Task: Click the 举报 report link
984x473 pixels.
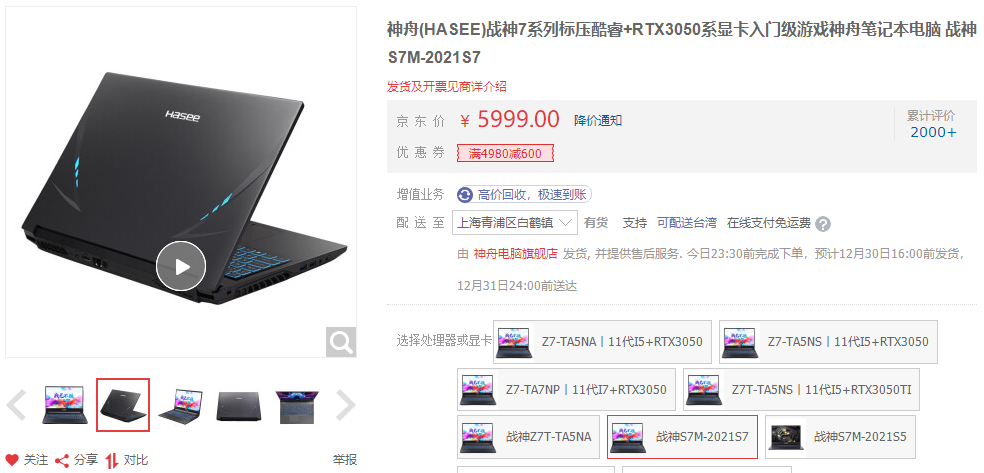Action: pos(345,460)
